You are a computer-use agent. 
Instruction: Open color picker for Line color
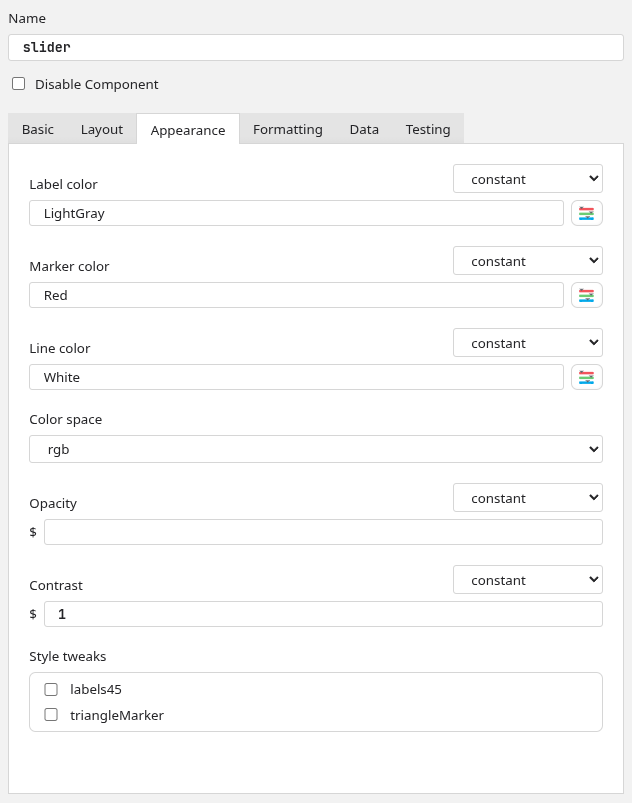586,377
